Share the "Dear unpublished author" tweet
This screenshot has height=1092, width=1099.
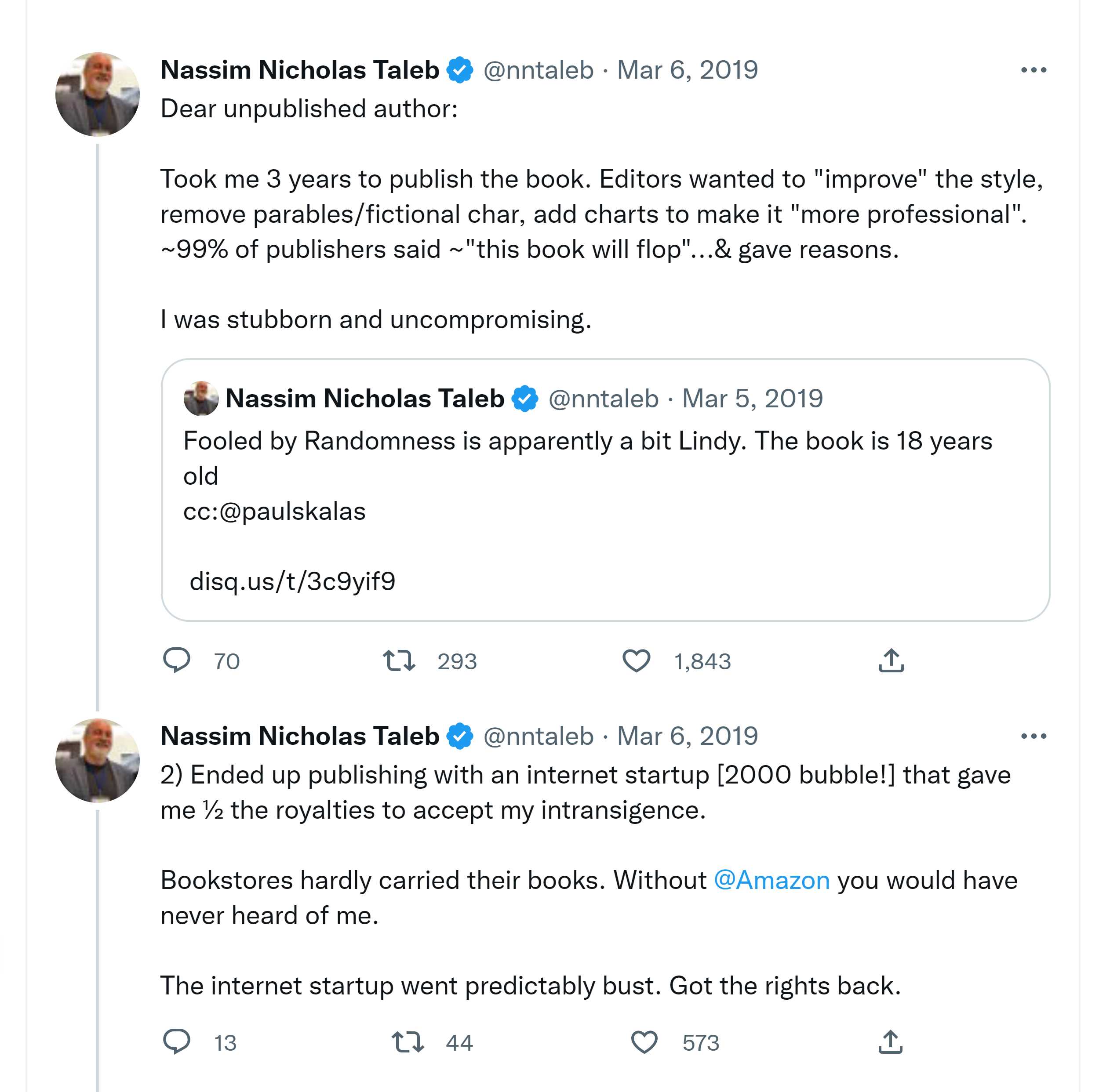click(x=891, y=660)
